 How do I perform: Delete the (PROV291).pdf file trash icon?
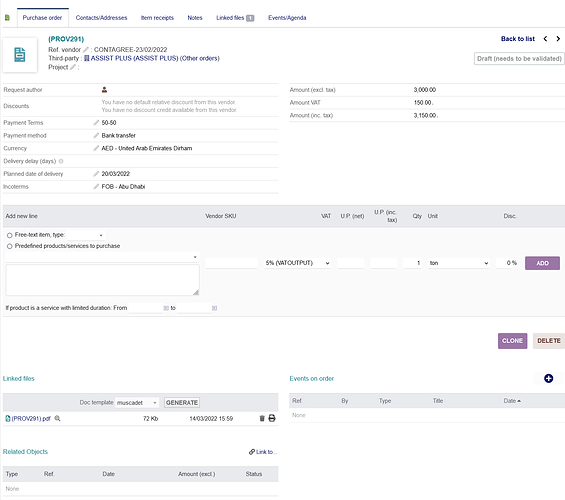pyautogui.click(x=262, y=418)
